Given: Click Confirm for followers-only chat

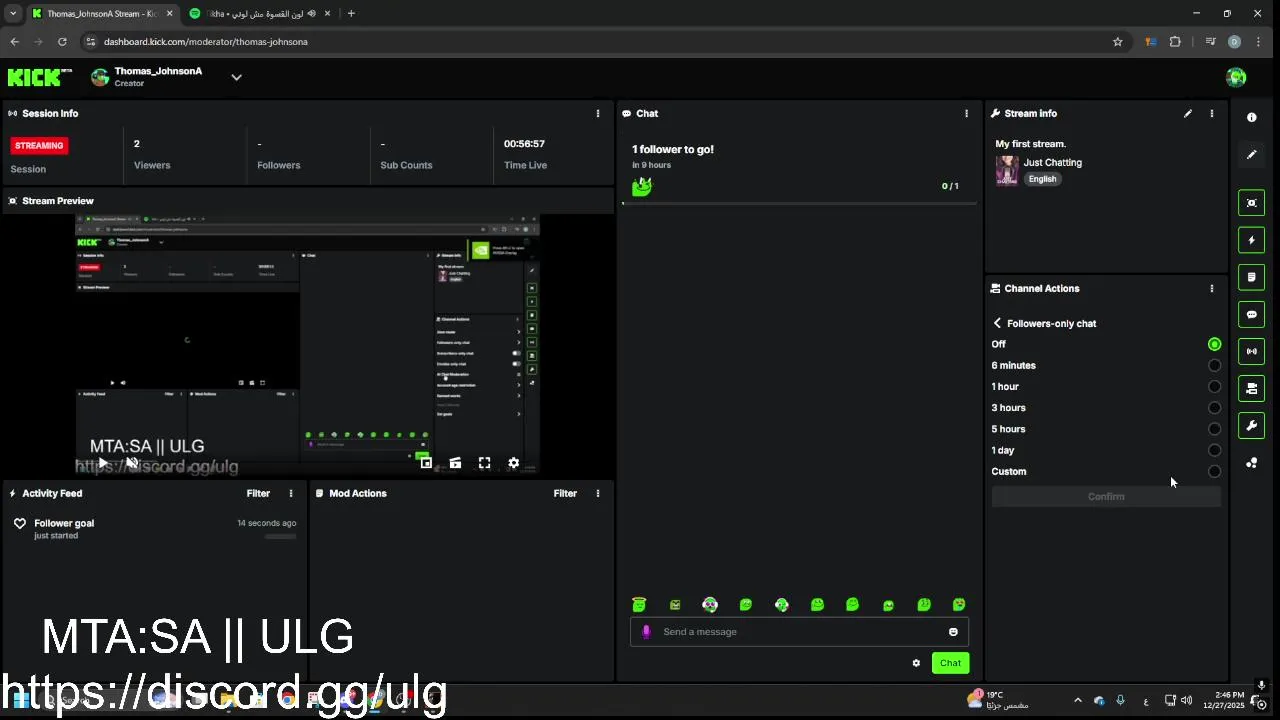Looking at the screenshot, I should [1106, 496].
